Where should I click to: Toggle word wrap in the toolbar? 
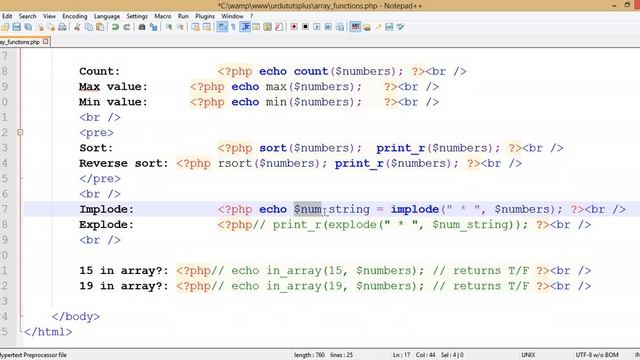(x=222, y=27)
